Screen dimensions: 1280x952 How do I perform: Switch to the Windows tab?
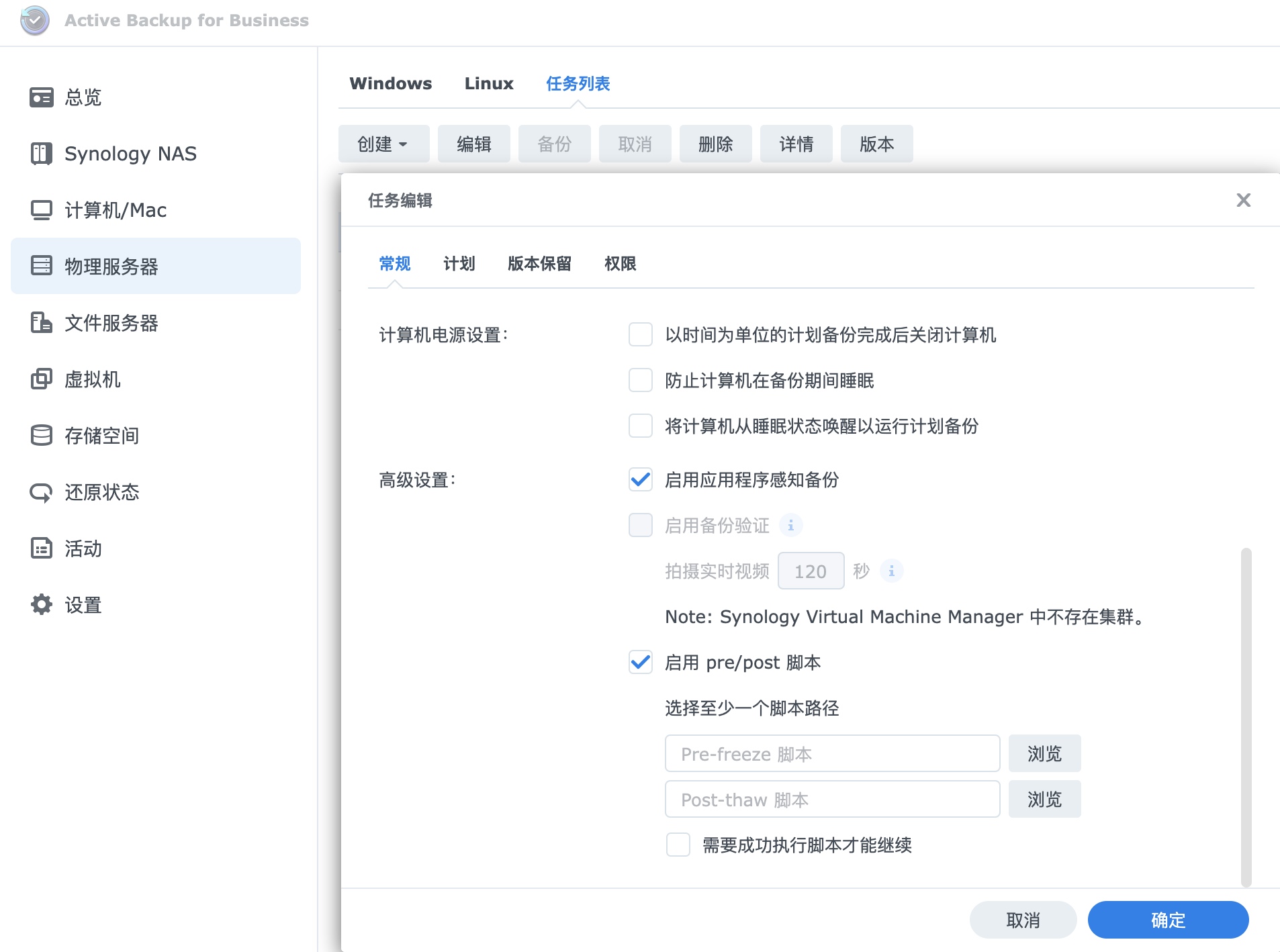click(391, 83)
